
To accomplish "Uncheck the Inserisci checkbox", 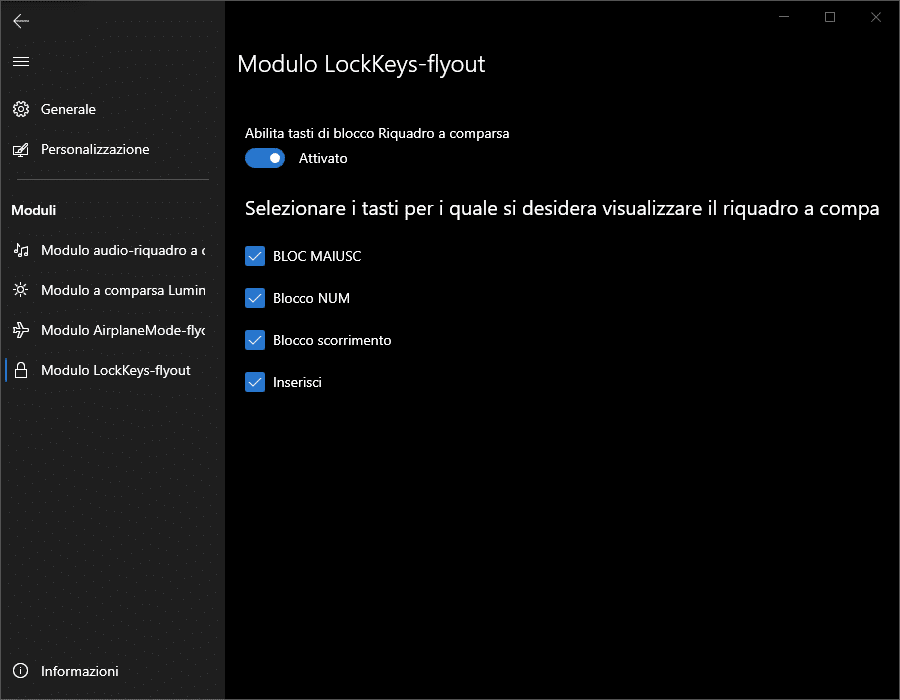I will click(x=254, y=382).
